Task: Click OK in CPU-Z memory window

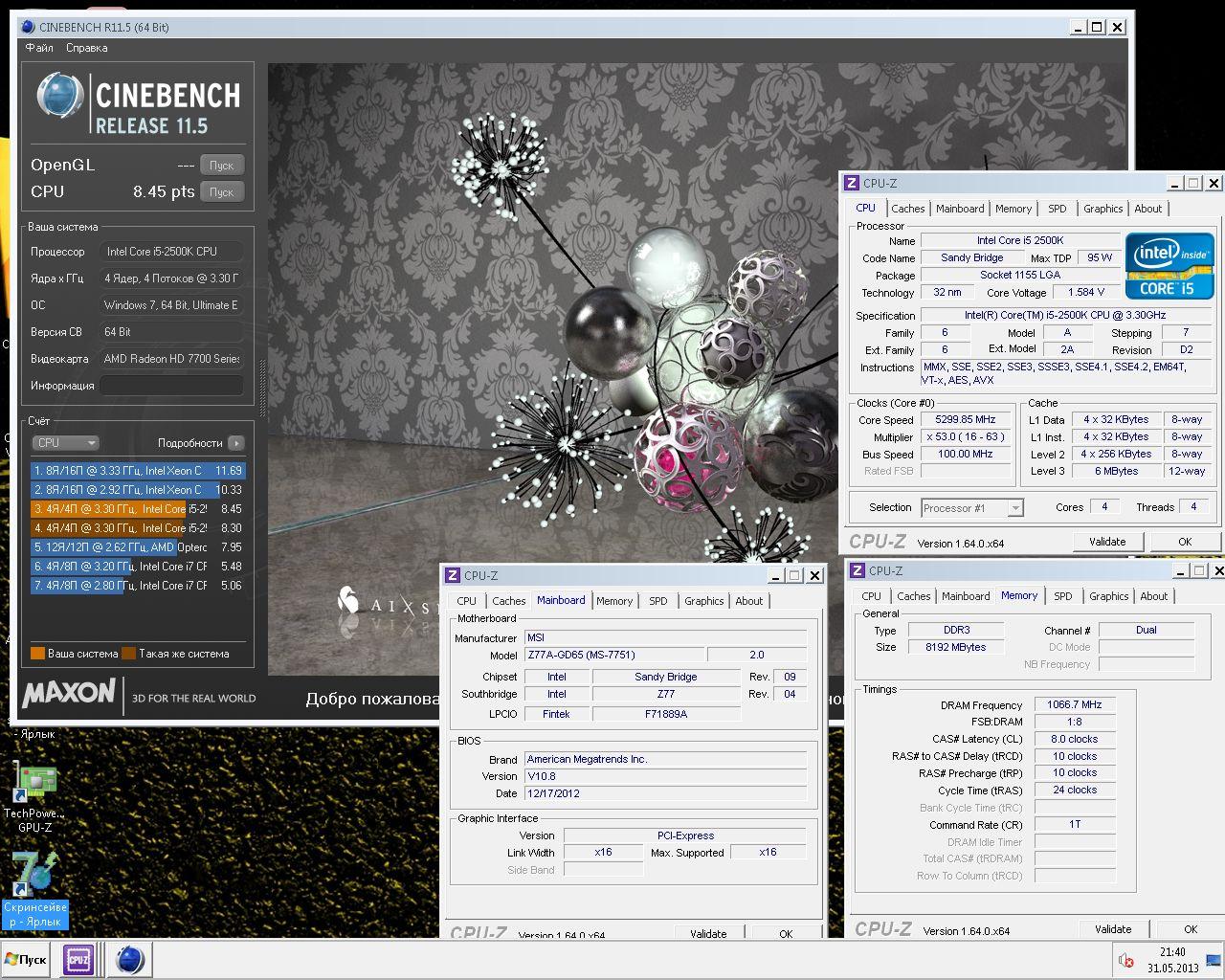Action: (1191, 929)
